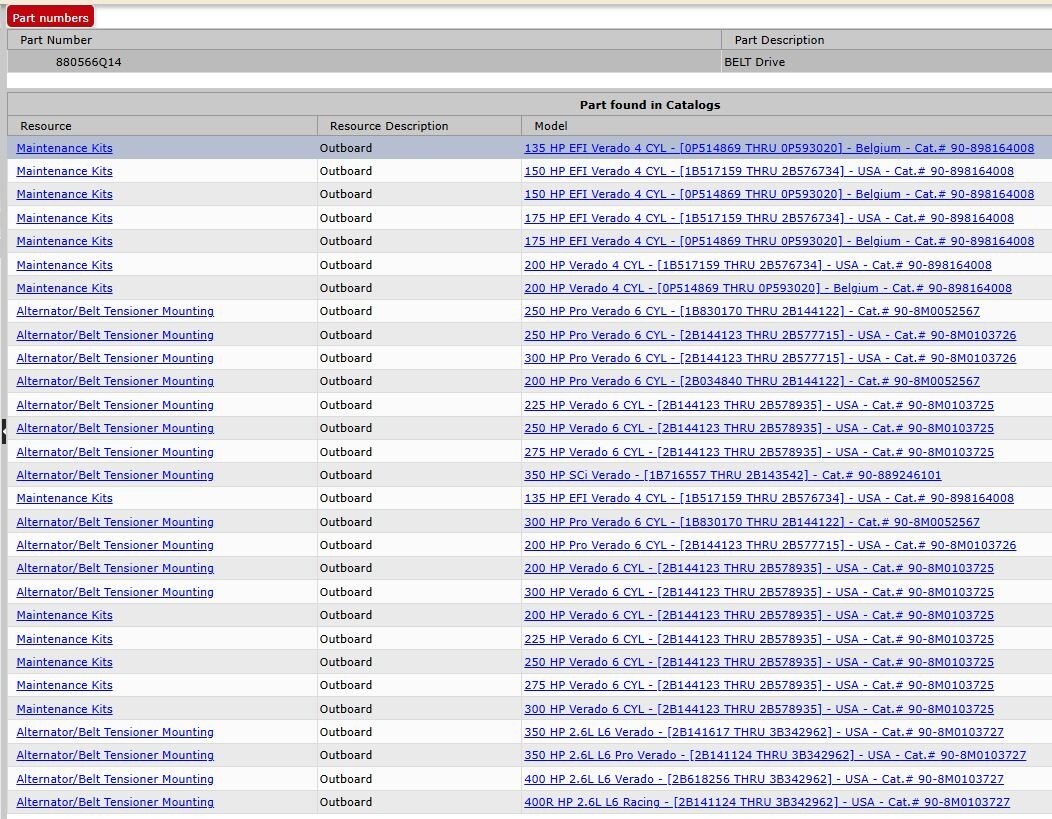
Task: Open 200 HP Pro Verado 6 CYL 2B034840 model
Action: pos(751,381)
